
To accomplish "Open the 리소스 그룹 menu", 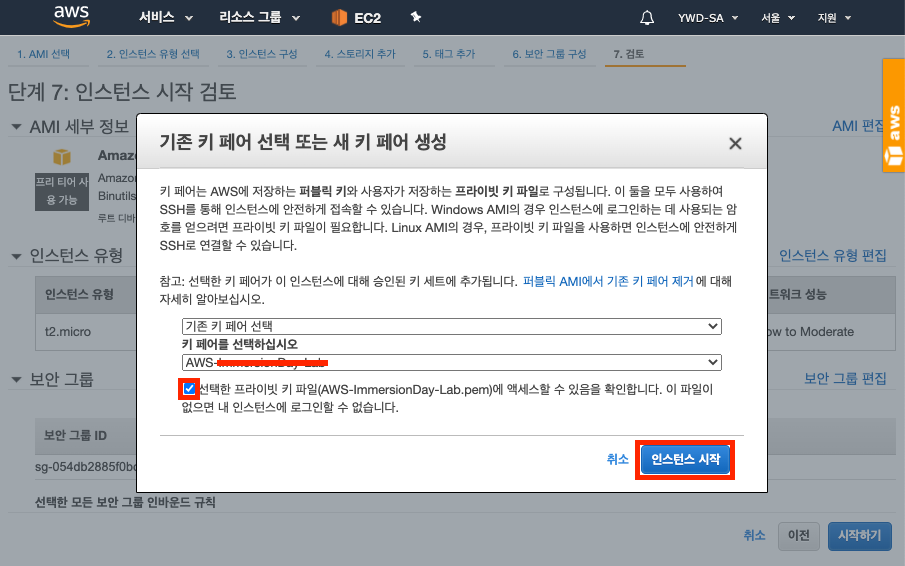I will [259, 18].
